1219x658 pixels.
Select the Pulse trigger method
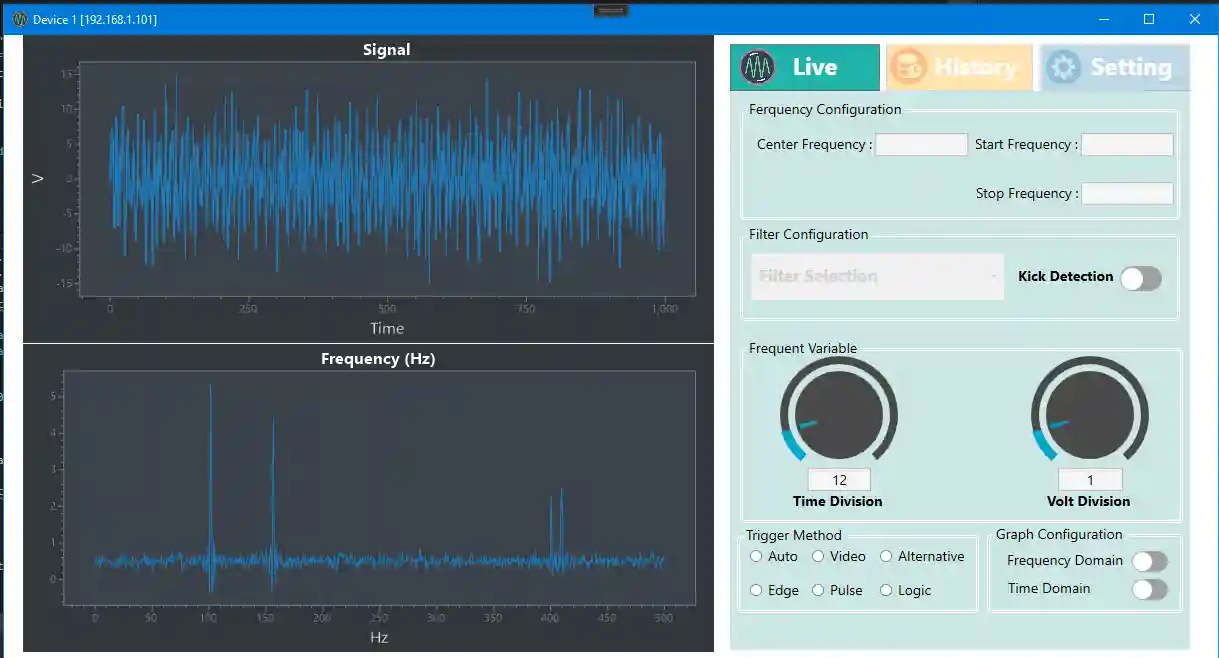[x=818, y=590]
